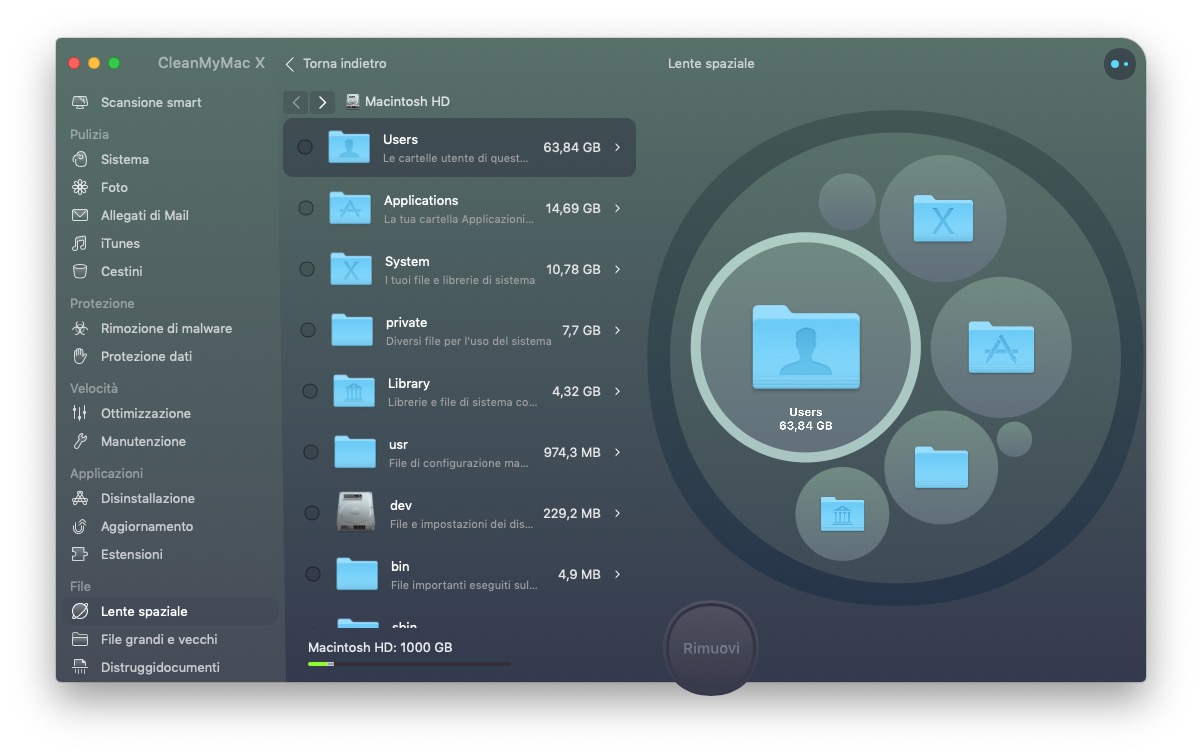
Task: Click the Allegati di Mail envelope icon
Action: [x=80, y=216]
